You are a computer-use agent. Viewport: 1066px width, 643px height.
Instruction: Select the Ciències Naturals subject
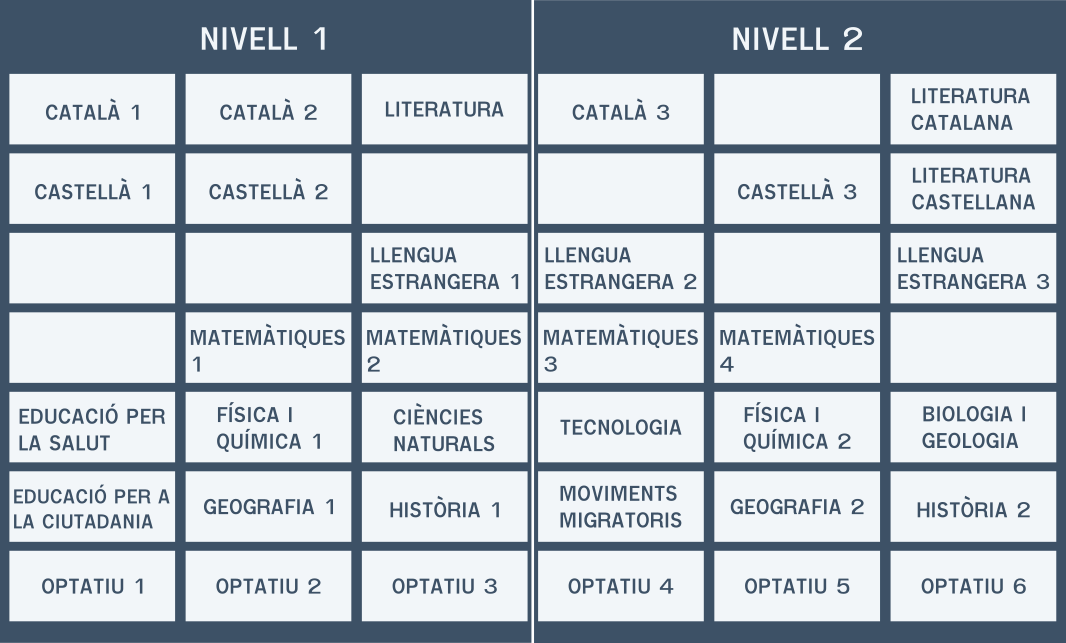(444, 427)
